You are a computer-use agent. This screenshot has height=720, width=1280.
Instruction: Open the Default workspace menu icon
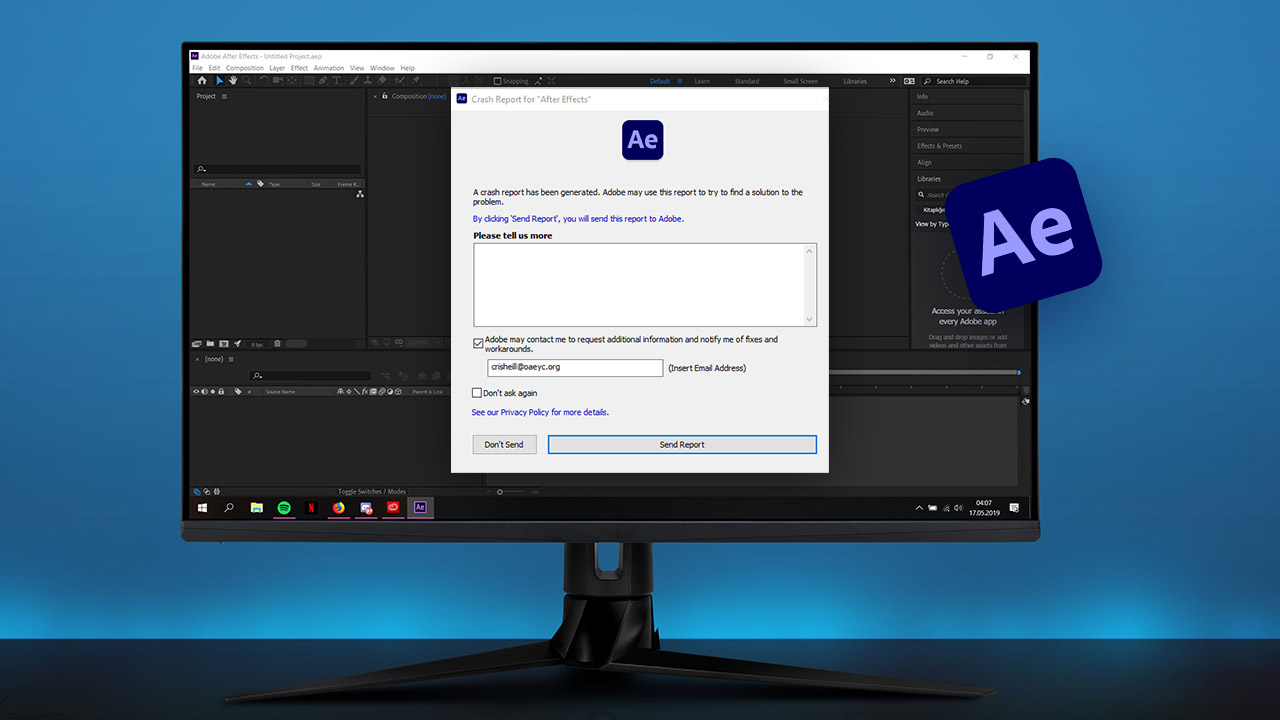click(x=680, y=81)
